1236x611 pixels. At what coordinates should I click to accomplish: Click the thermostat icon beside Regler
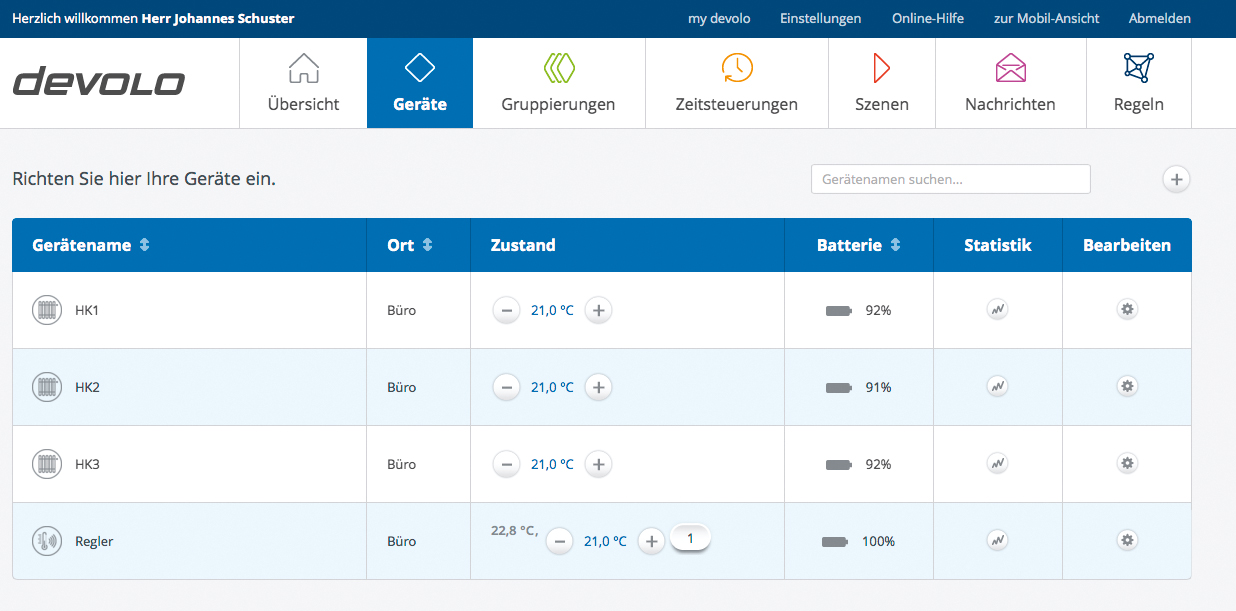(x=46, y=541)
